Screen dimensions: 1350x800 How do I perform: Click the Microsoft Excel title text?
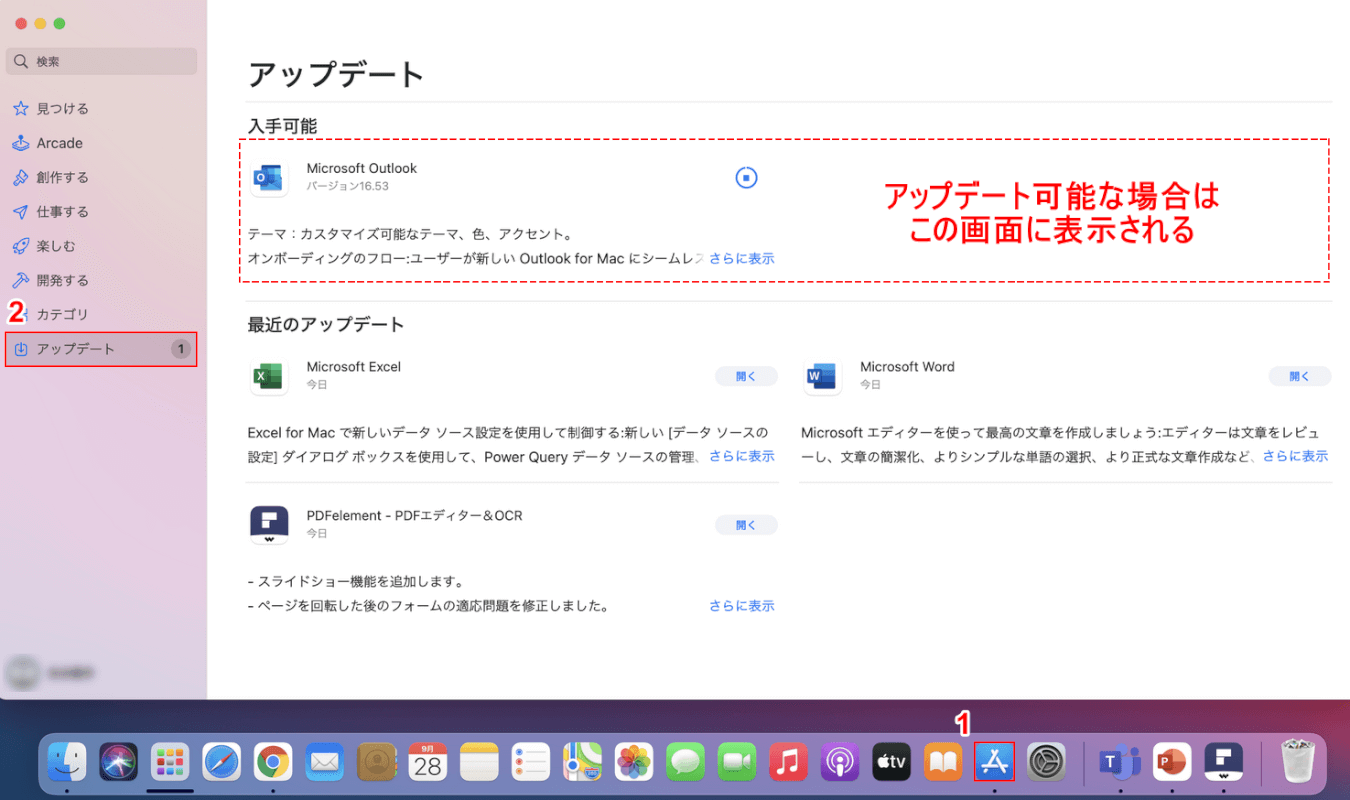click(353, 367)
